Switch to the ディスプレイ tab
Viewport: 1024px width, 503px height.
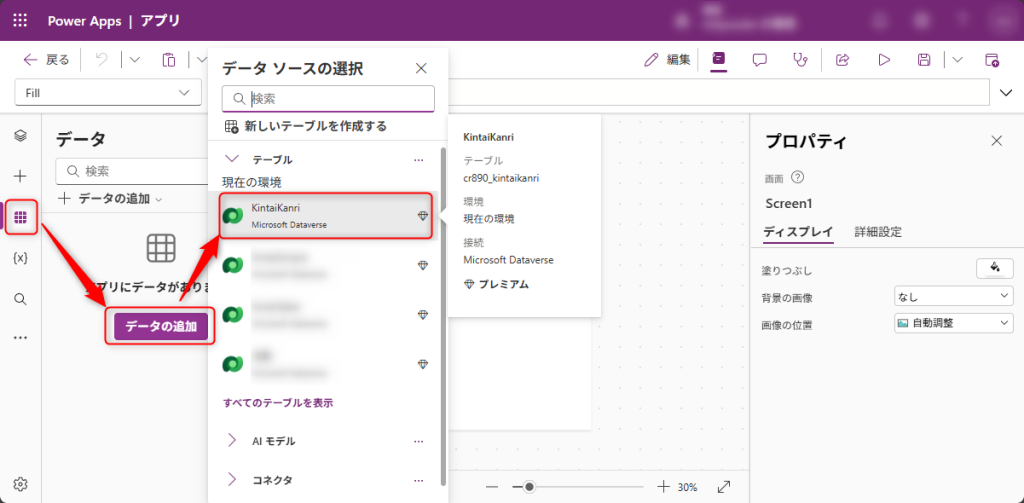coord(798,232)
